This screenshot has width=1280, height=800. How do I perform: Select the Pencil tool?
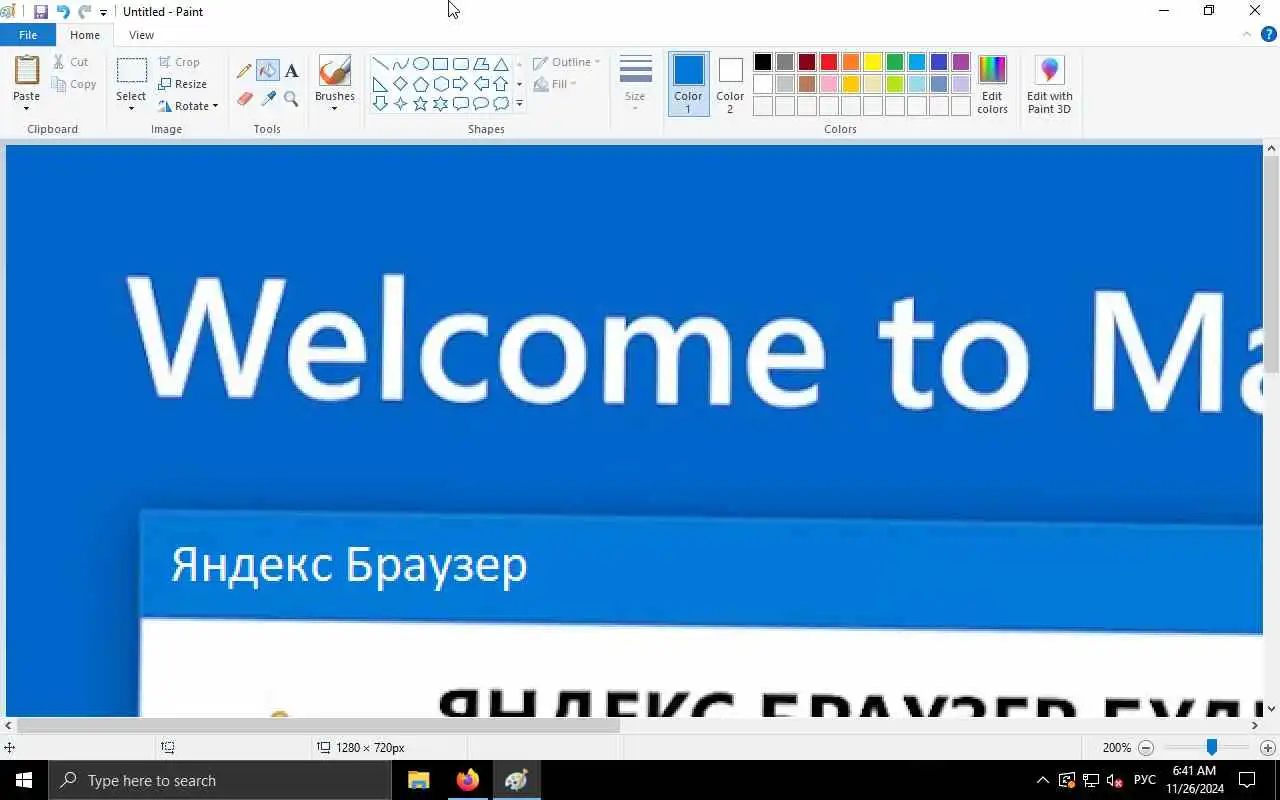[x=244, y=71]
